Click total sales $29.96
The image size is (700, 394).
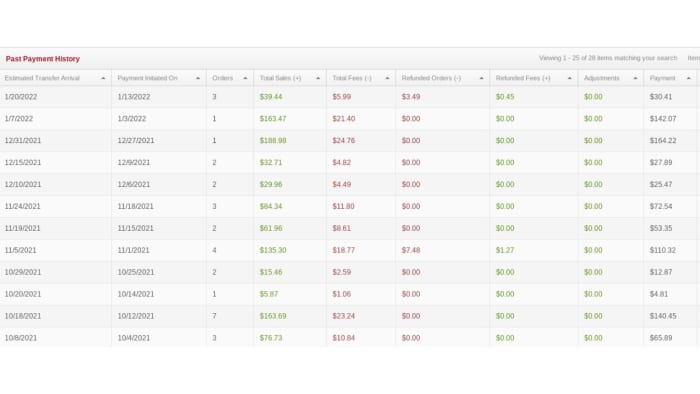[271, 184]
